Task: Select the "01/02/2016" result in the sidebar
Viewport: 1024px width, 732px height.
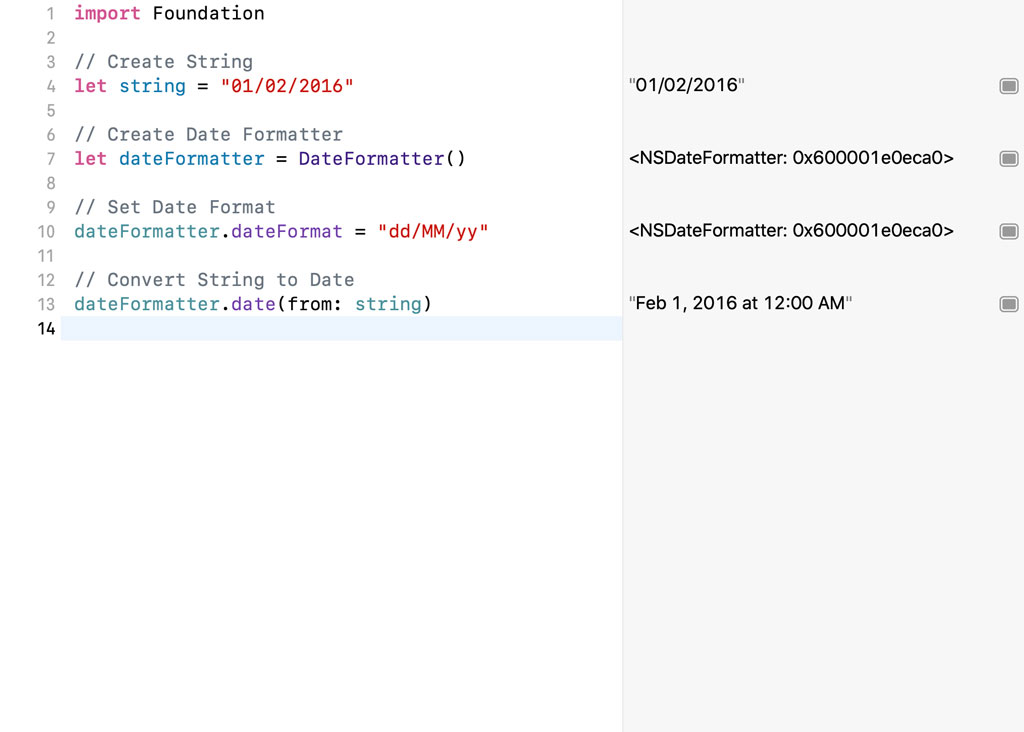Action: pos(687,85)
